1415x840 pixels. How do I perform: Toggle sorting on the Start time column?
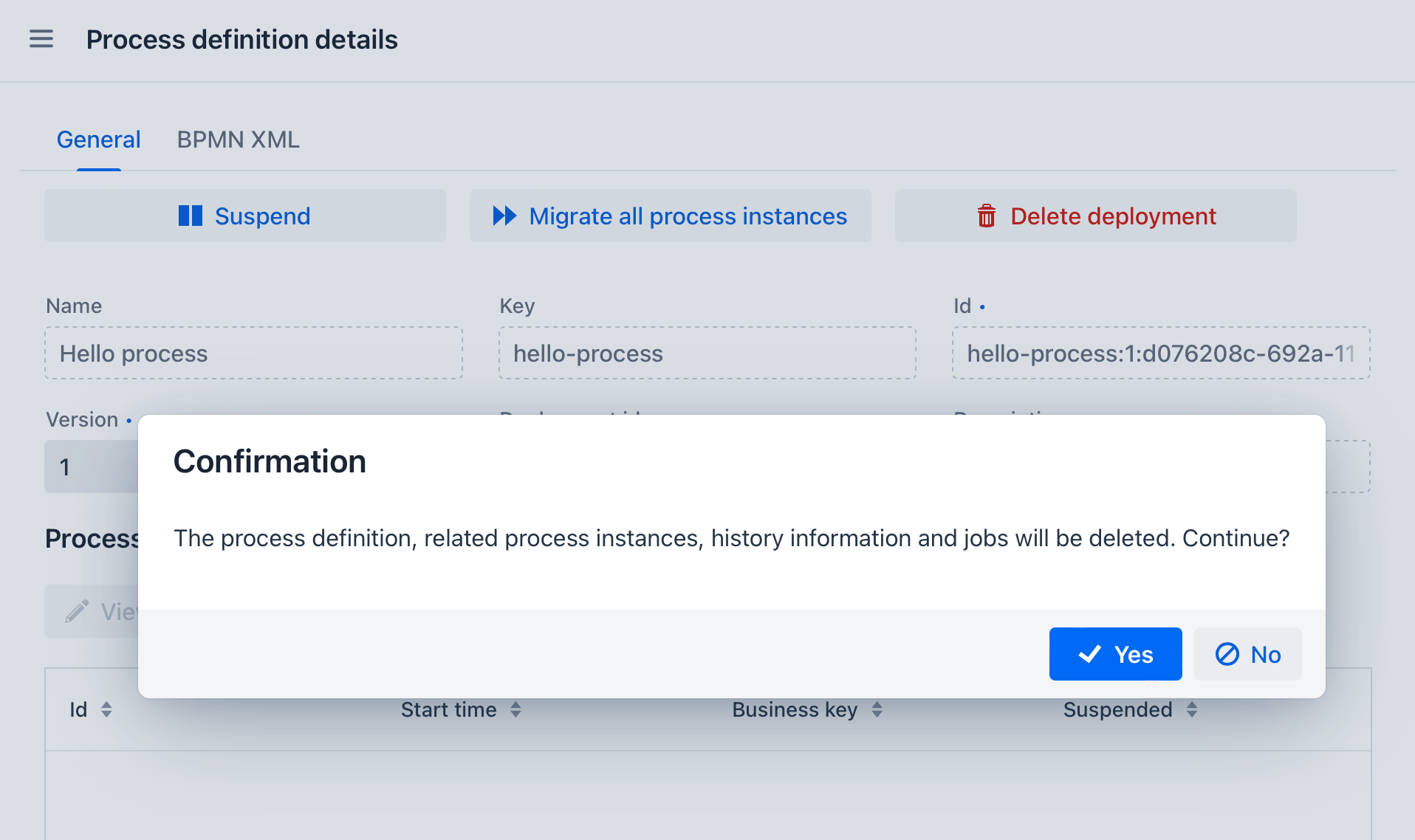pyautogui.click(x=516, y=709)
